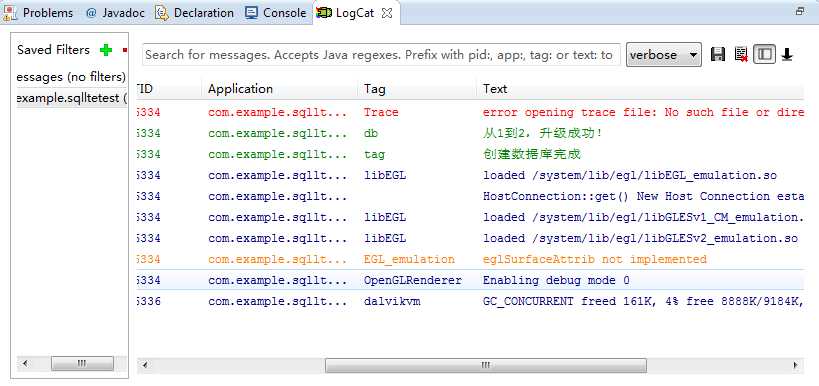Select the log row with tag 'tag'

coord(470,154)
